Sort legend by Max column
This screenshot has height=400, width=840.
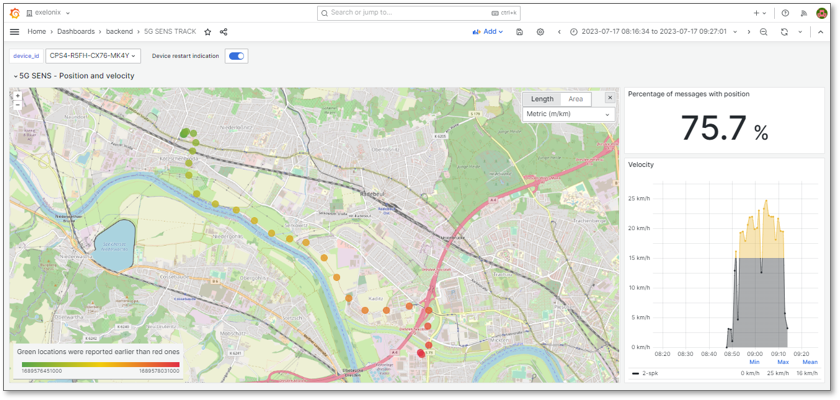point(783,362)
